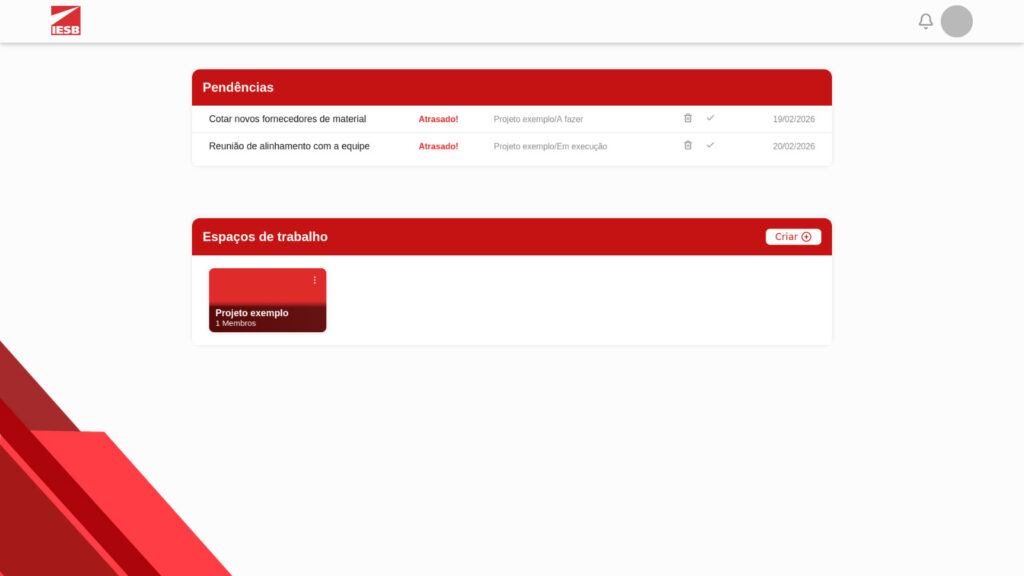1024x576 pixels.
Task: Click the Pendências section header
Action: pos(238,87)
